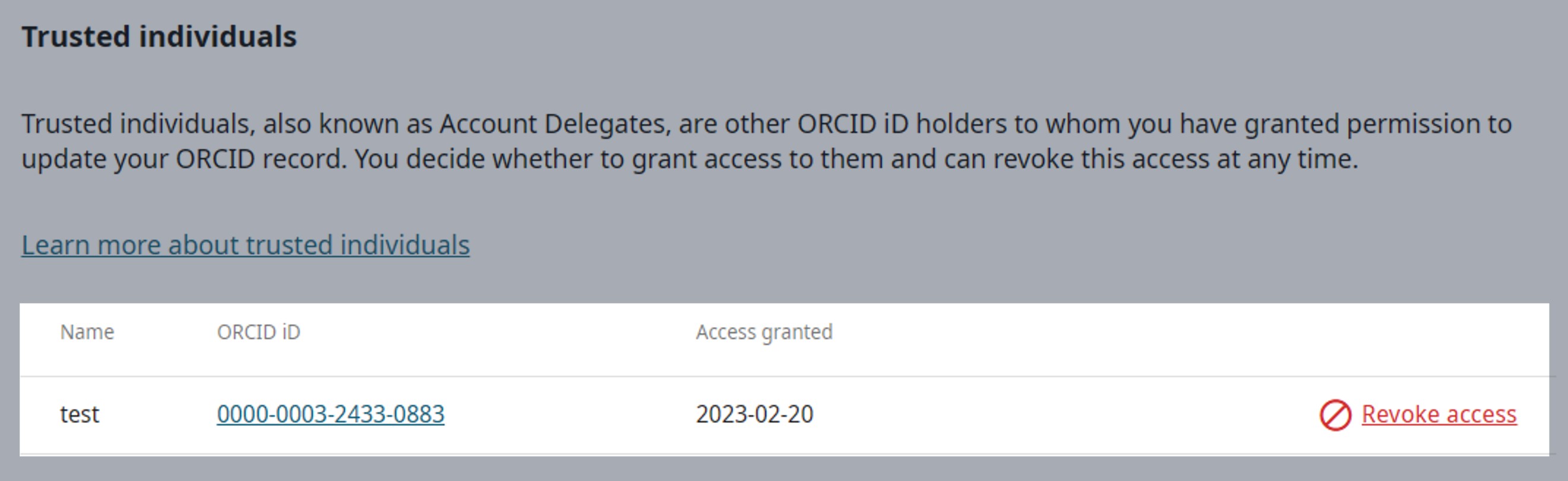The width and height of the screenshot is (1568, 481).
Task: Select the name cell "test"
Action: coord(79,414)
